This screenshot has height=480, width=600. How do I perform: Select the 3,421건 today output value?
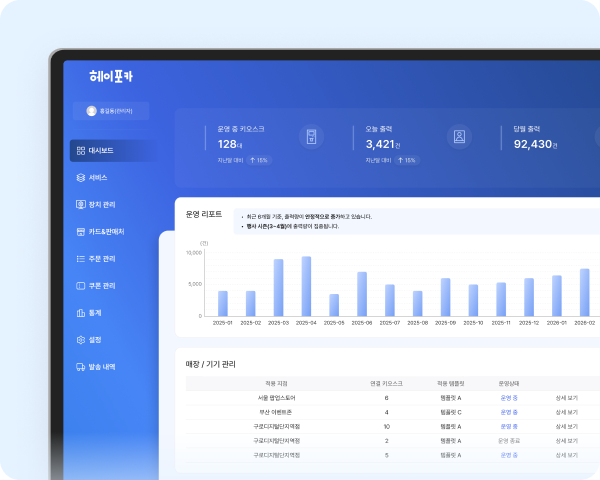(383, 144)
